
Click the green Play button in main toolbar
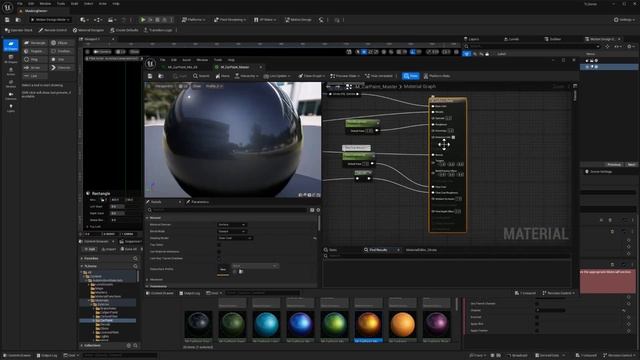[x=143, y=20]
